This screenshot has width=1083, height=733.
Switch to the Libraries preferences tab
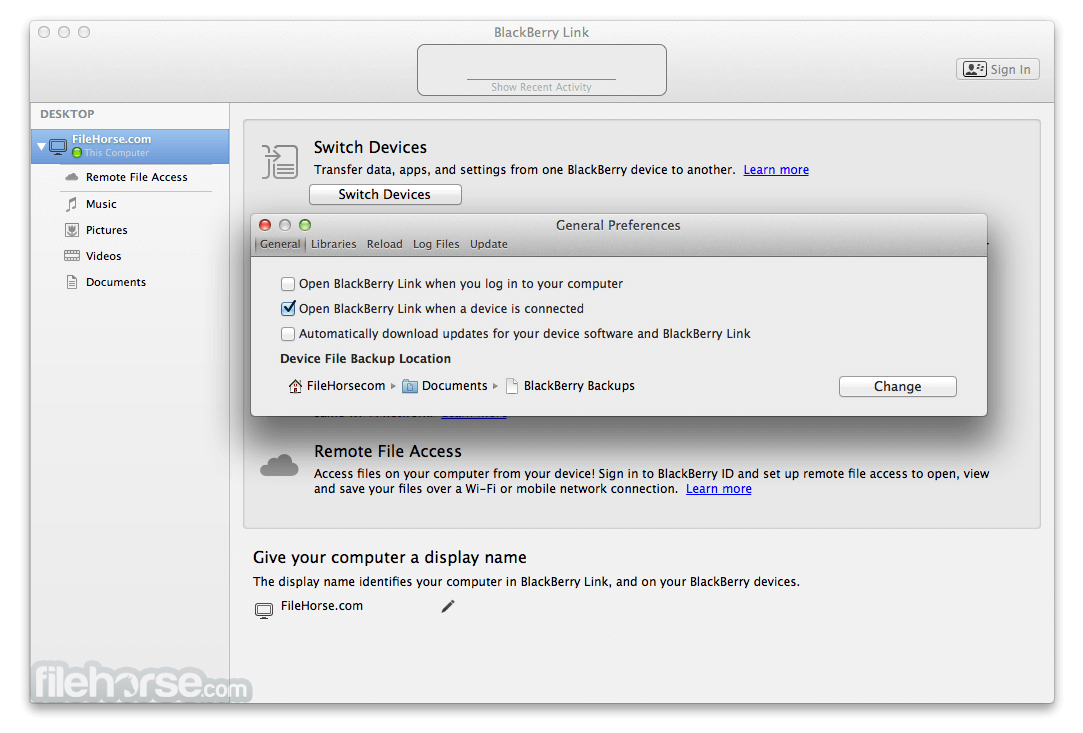[x=334, y=244]
